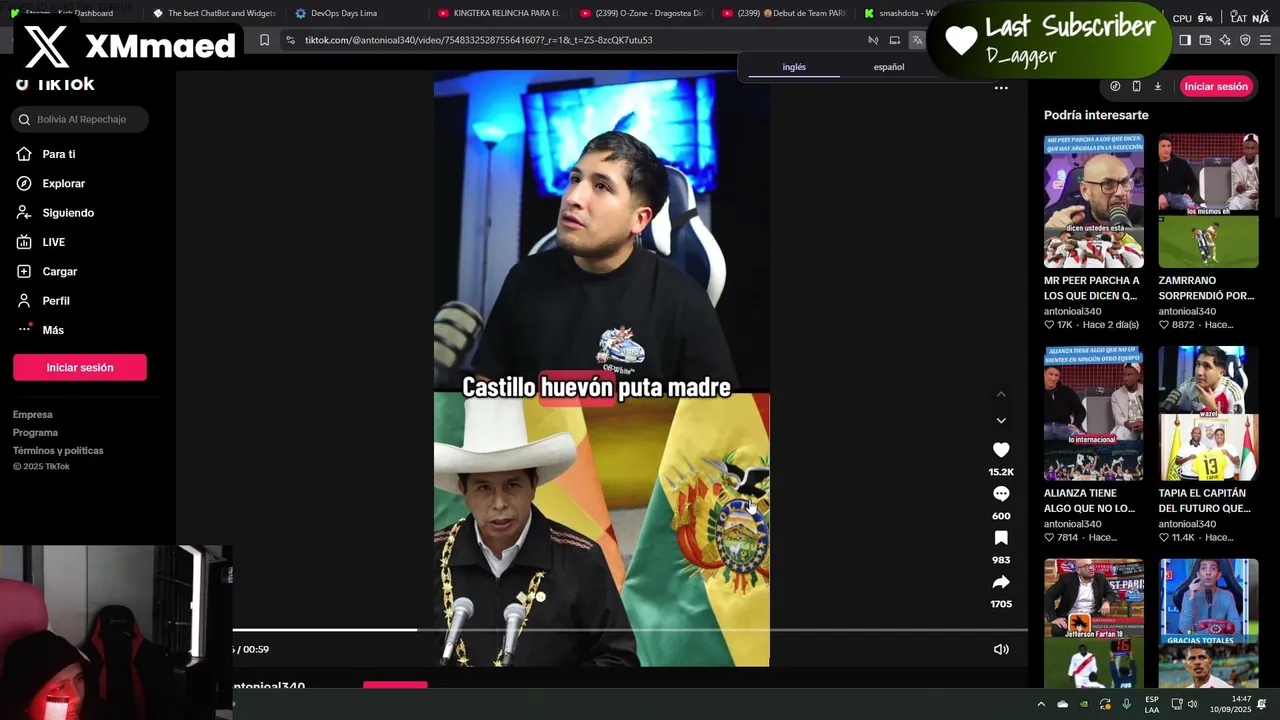Switch to O-Zone Dragostea YouTube tab
Image resolution: width=1280 pixels, height=720 pixels.
[x=641, y=13]
